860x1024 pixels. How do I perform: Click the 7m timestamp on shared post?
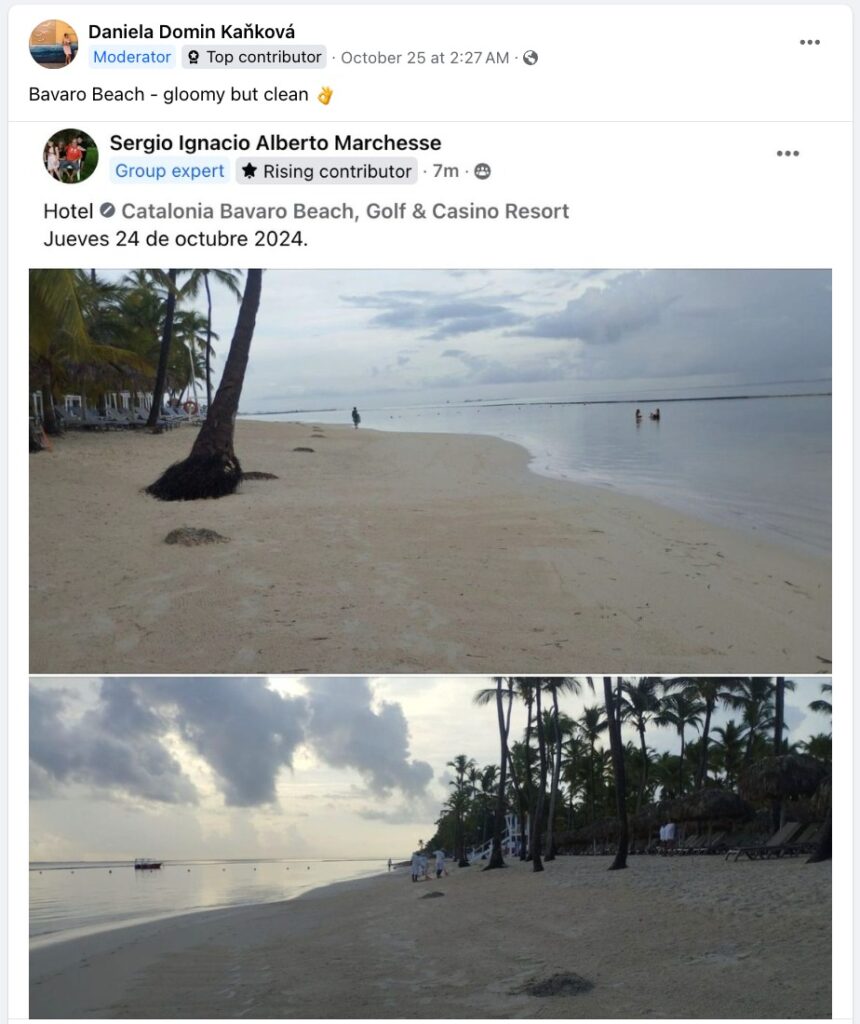click(446, 171)
